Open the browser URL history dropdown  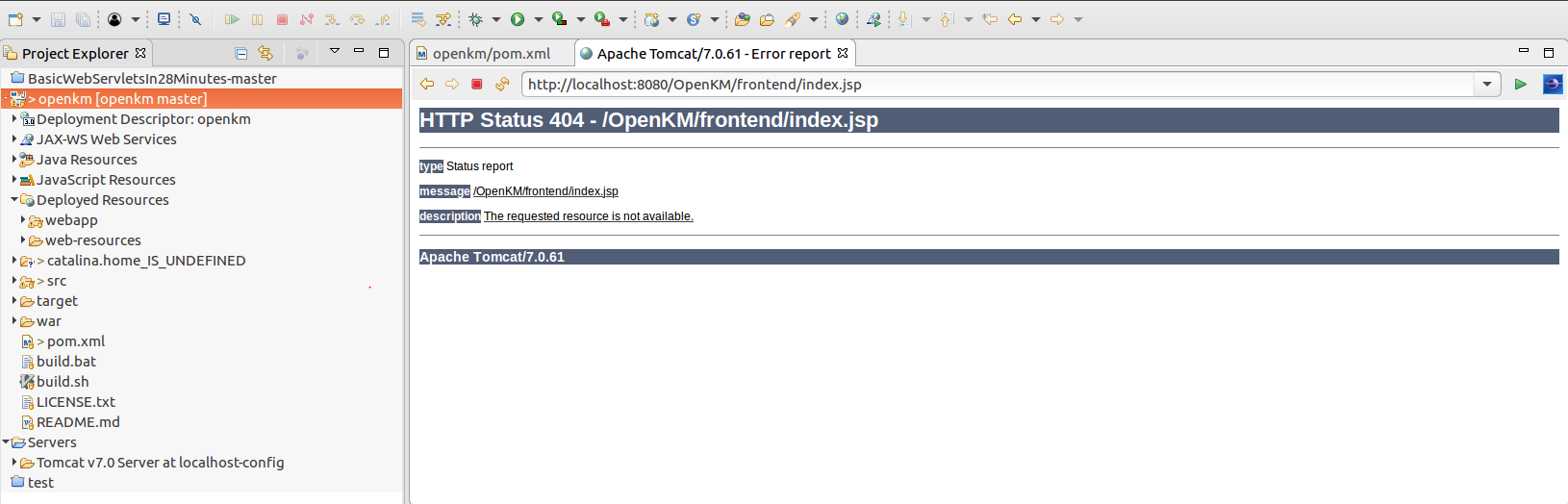point(1487,85)
